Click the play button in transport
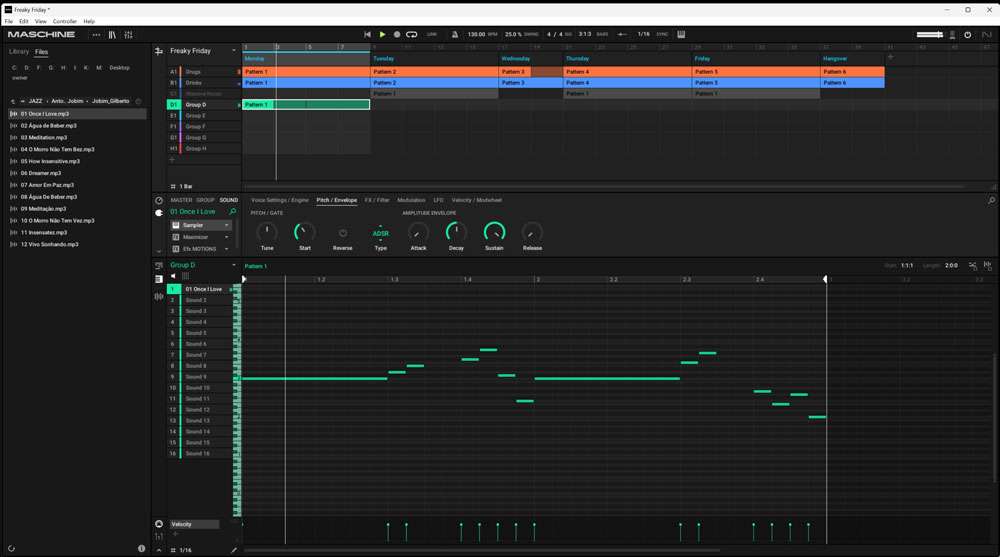The image size is (1000, 557). tap(382, 34)
